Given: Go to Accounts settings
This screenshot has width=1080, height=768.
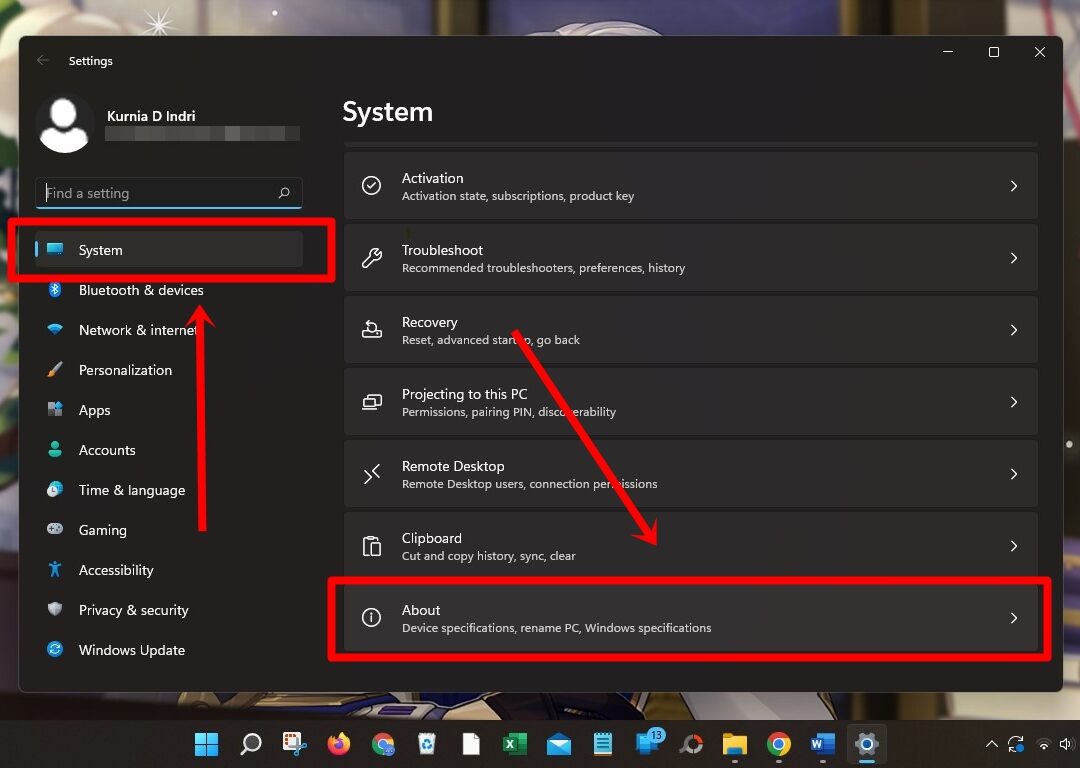Looking at the screenshot, I should coord(109,450).
